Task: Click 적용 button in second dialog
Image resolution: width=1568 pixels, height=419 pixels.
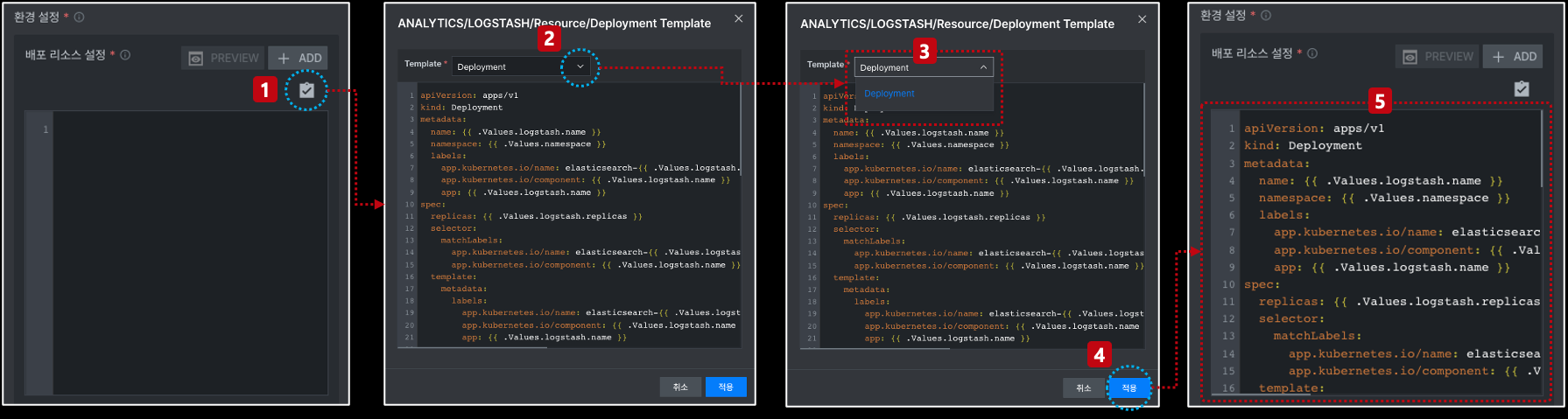Action: click(726, 387)
